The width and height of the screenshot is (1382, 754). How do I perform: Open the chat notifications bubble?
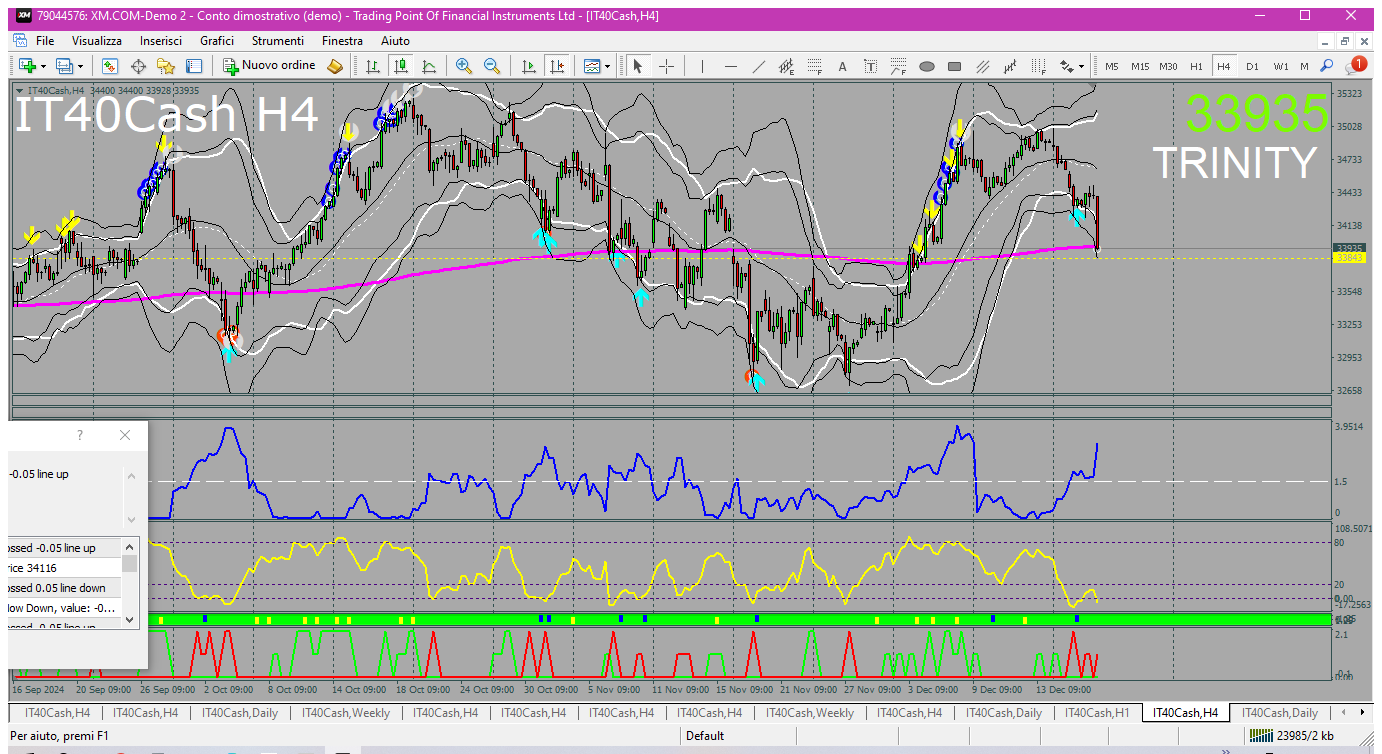point(1356,66)
